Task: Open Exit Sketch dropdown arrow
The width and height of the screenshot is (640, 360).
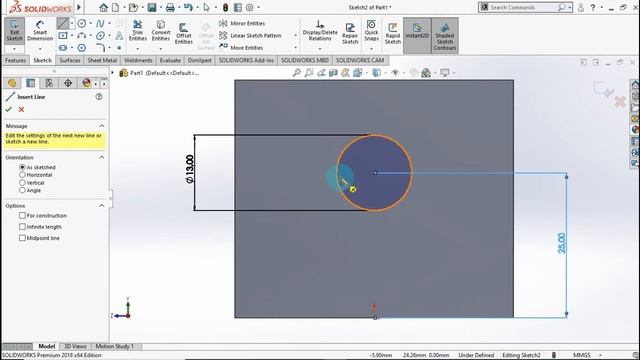Action: tap(14, 49)
